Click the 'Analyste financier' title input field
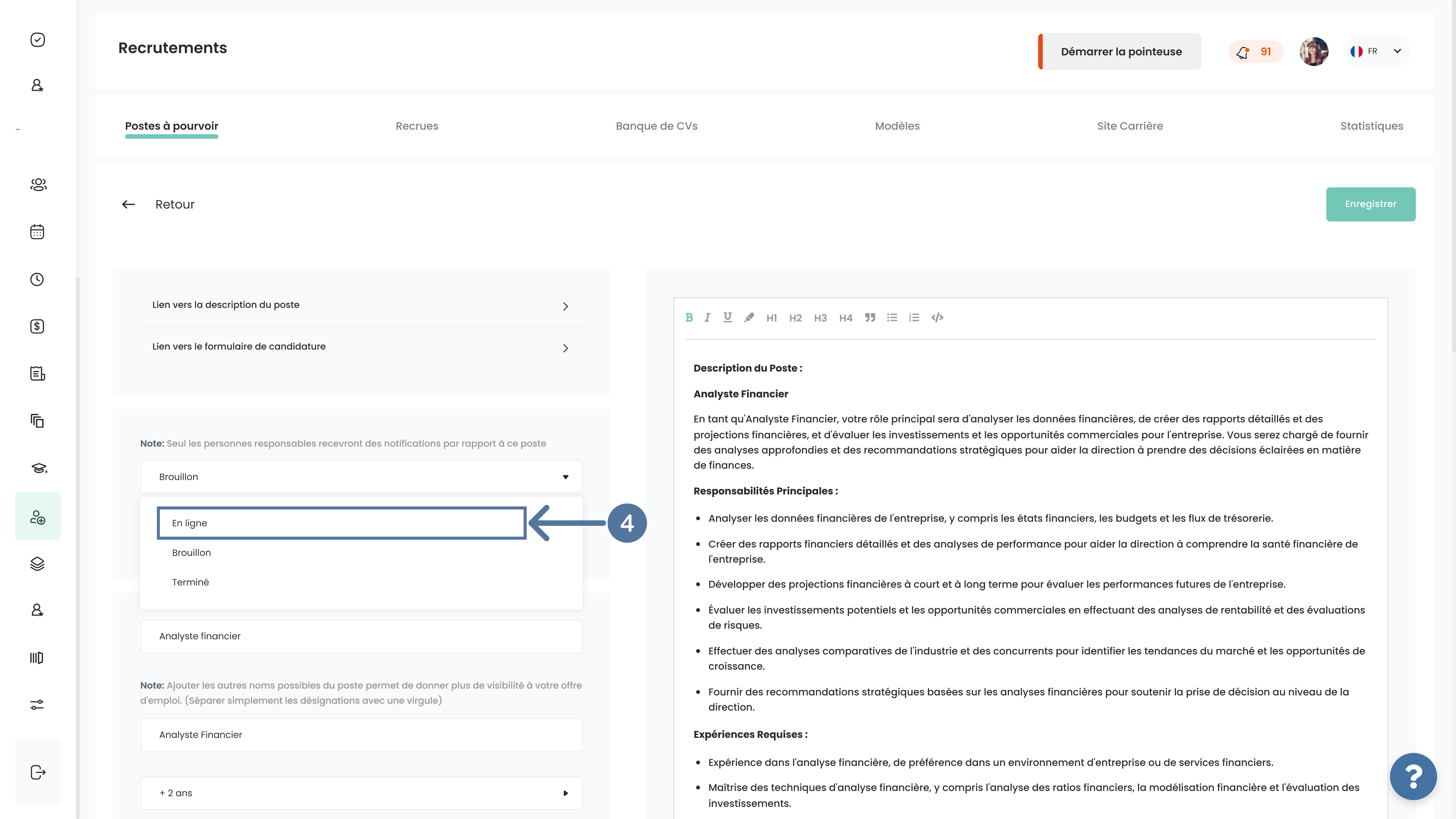1456x819 pixels. coord(361,637)
